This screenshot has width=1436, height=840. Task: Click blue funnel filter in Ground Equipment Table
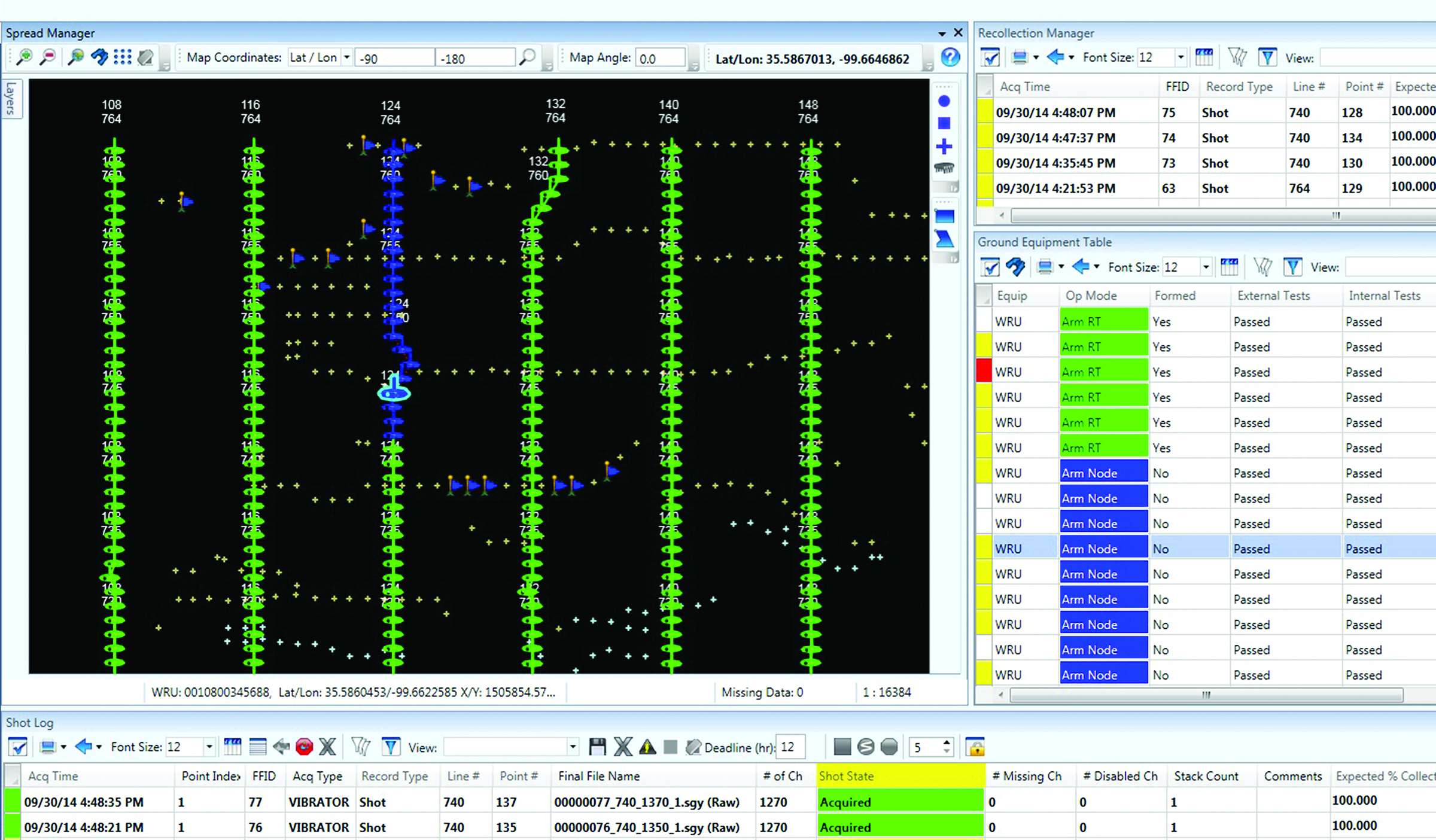point(1292,267)
